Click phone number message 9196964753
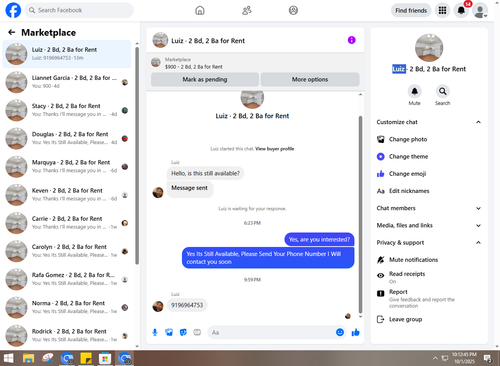This screenshot has height=366, width=500. point(187,305)
